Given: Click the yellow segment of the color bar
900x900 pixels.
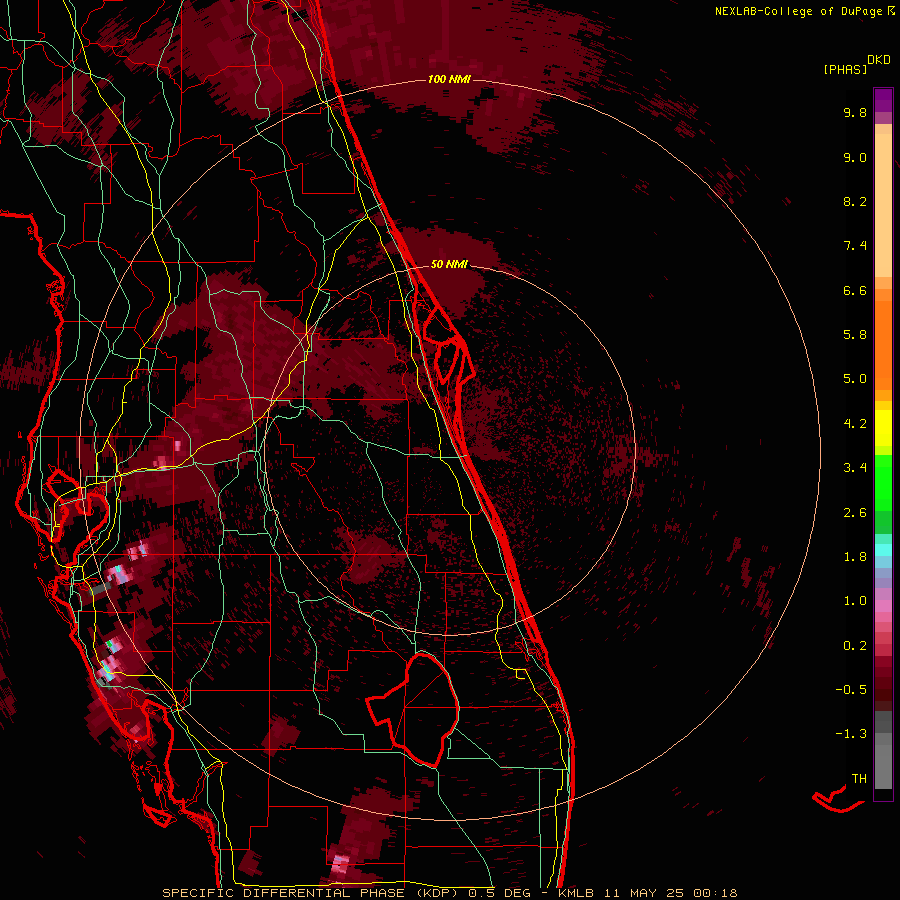Looking at the screenshot, I should [883, 428].
